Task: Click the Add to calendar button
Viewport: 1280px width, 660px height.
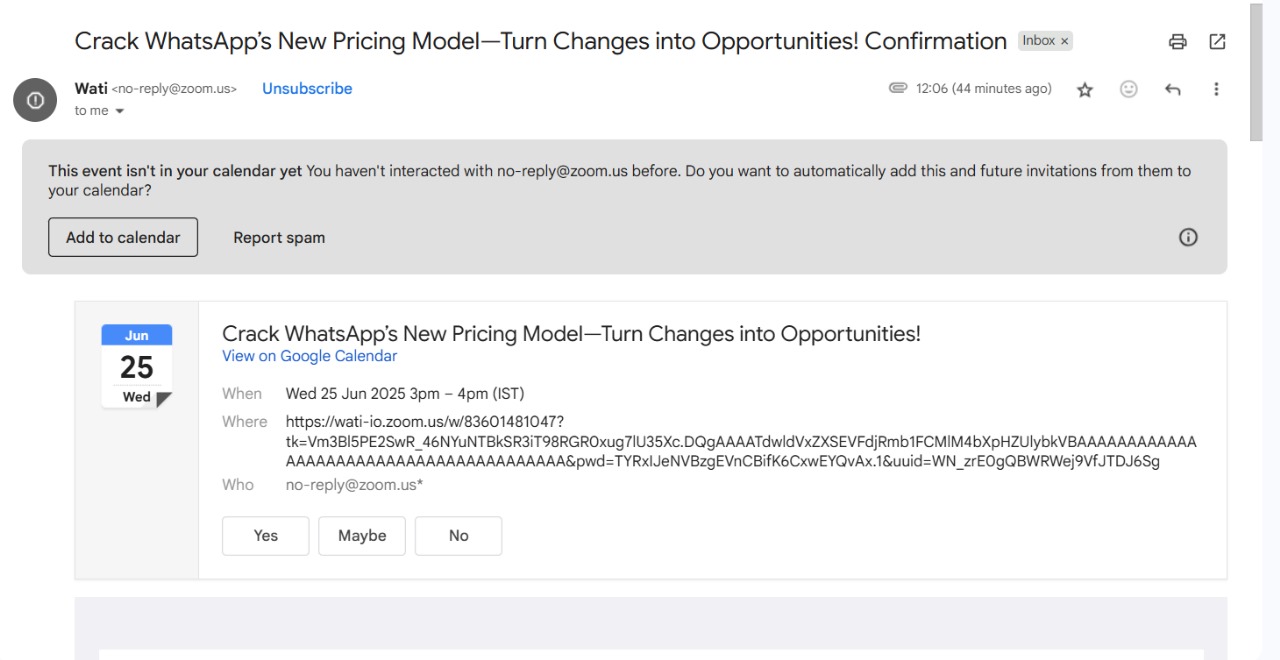Action: (x=123, y=237)
